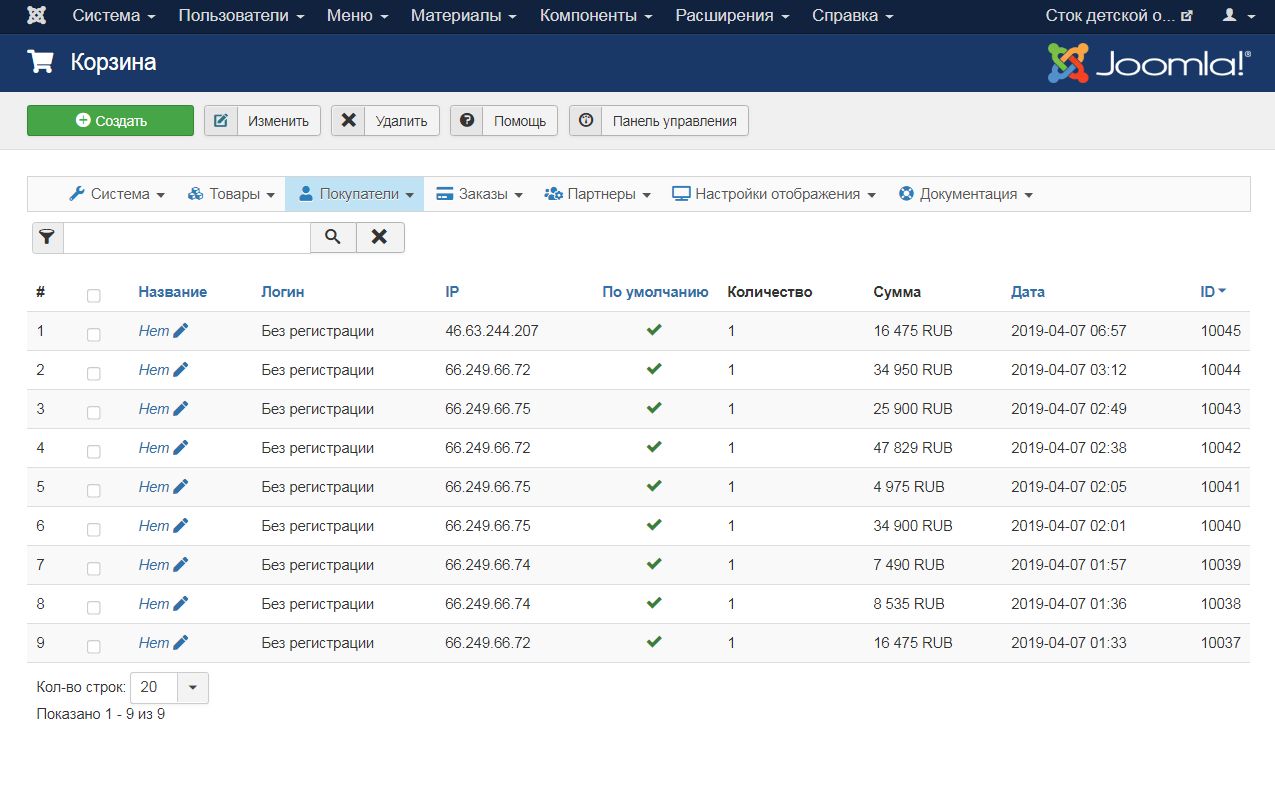The image size is (1275, 803).
Task: Select the checkbox for cart ID 10041
Action: [x=94, y=490]
